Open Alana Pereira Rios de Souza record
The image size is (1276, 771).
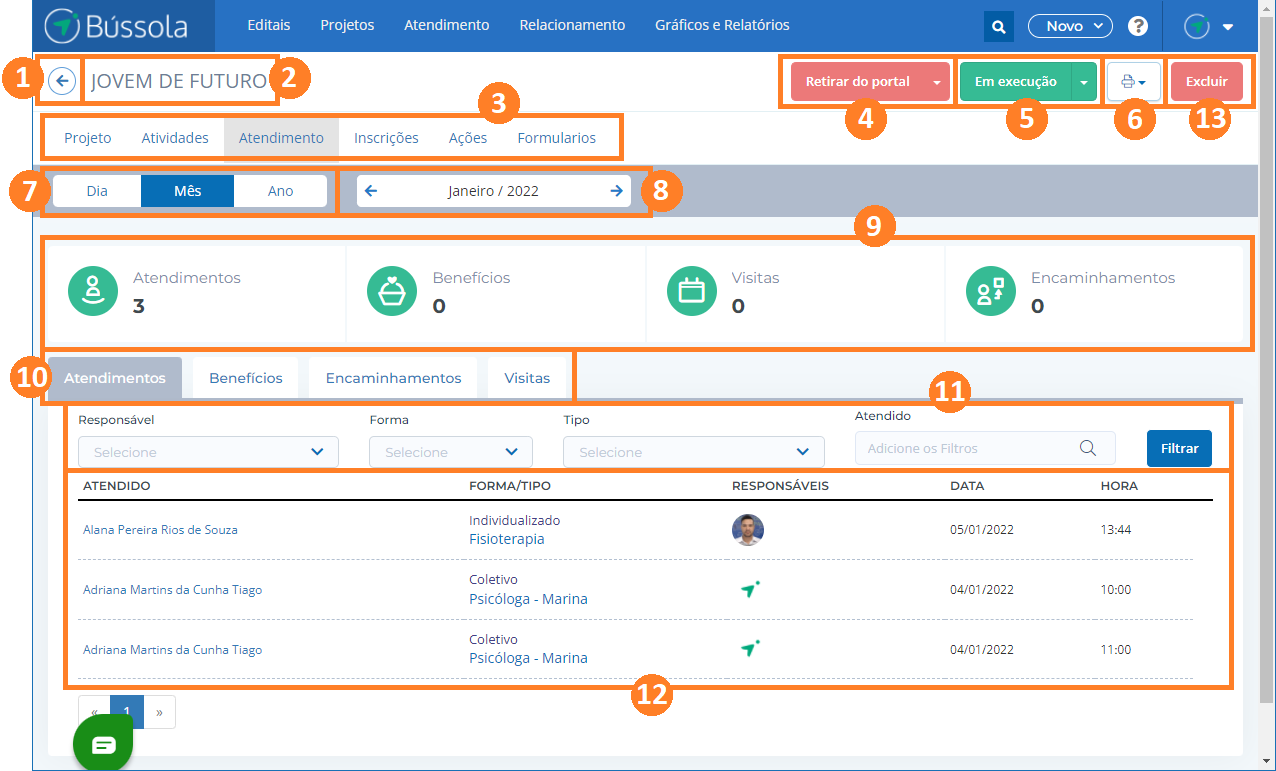tap(160, 530)
